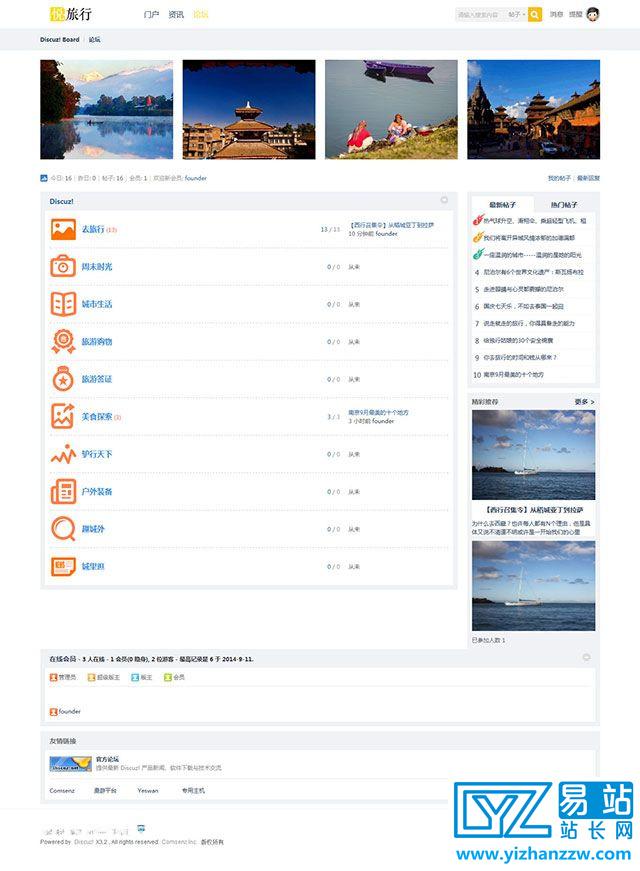This screenshot has width=640, height=871.
Task: Click the 悦旅行 site logo
Action: 71,14
